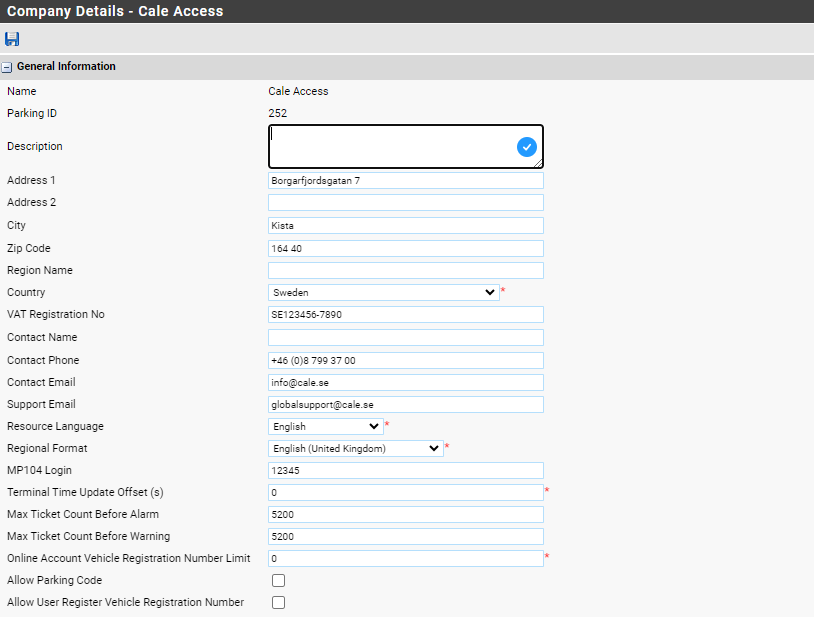
Task: Focus the Description text area
Action: (x=405, y=146)
